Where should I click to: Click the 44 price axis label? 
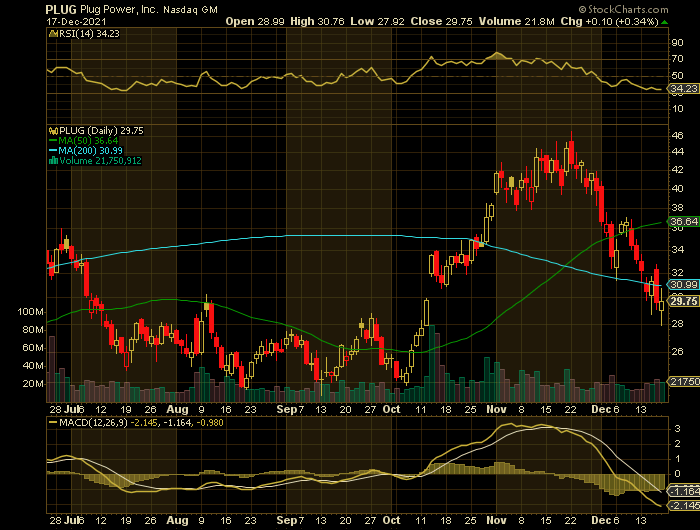(x=677, y=152)
